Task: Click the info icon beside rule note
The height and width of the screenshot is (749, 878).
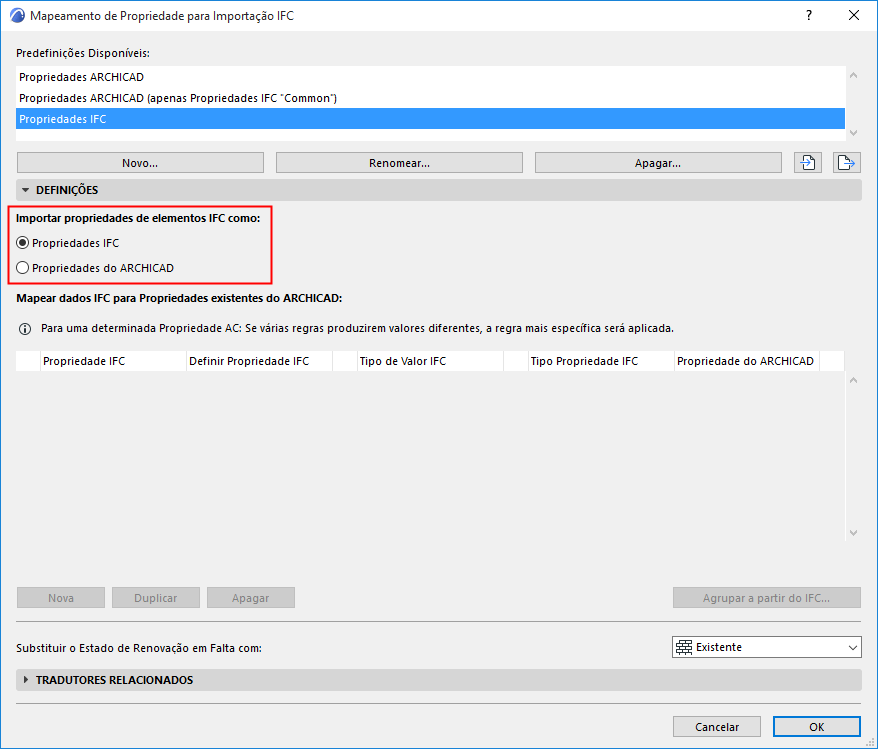Action: pos(25,329)
